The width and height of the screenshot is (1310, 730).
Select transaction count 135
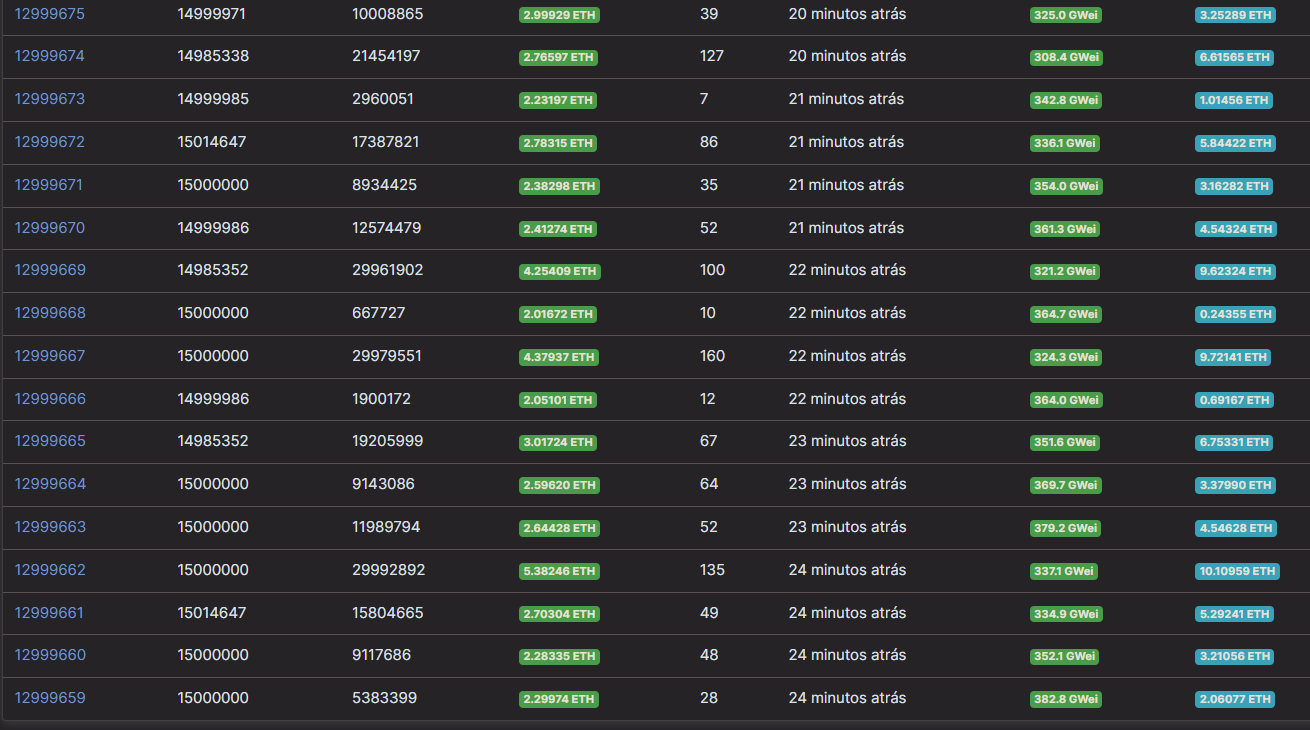click(x=713, y=570)
